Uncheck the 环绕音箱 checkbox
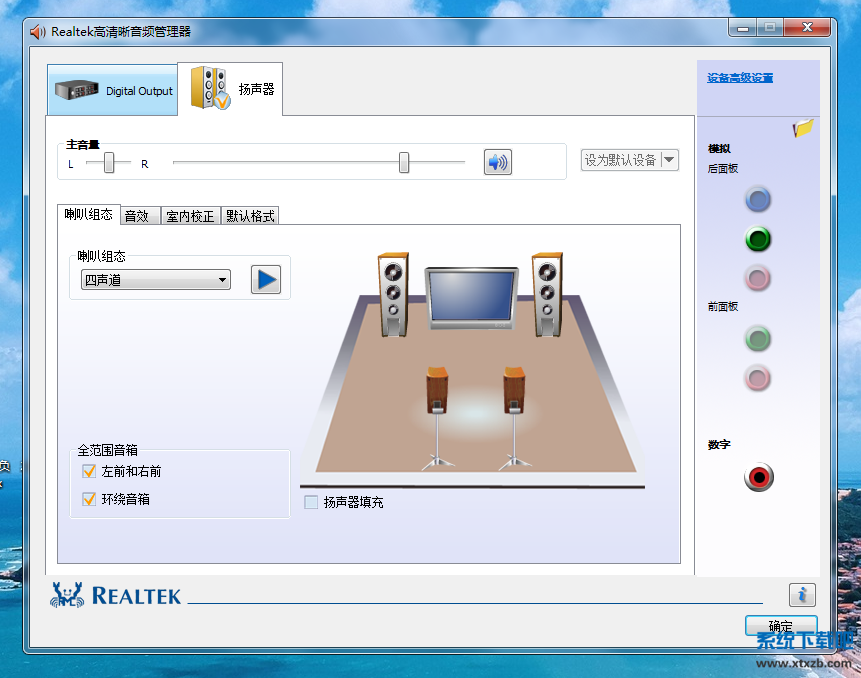This screenshot has height=678, width=861. point(89,499)
